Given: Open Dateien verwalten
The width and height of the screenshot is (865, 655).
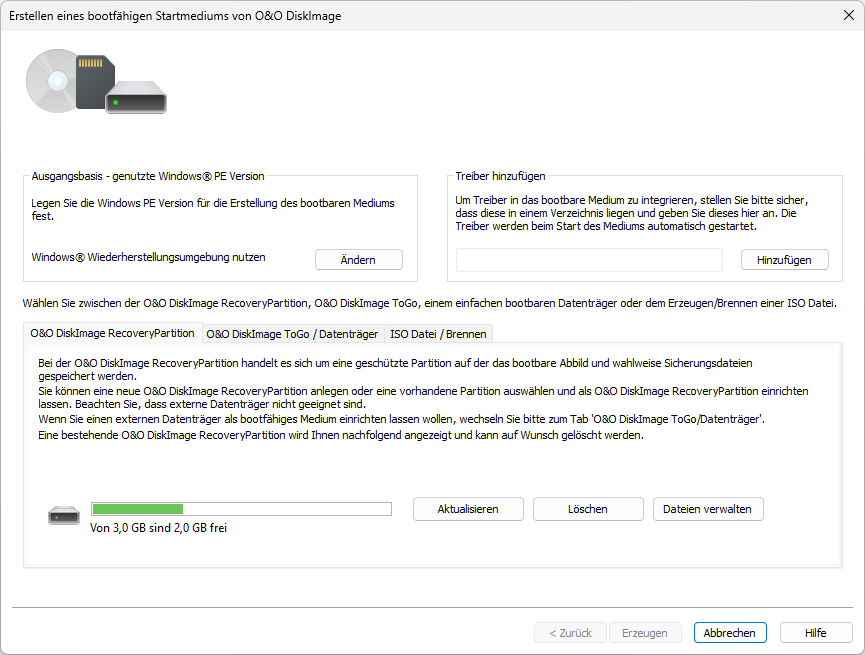Looking at the screenshot, I should tap(708, 509).
